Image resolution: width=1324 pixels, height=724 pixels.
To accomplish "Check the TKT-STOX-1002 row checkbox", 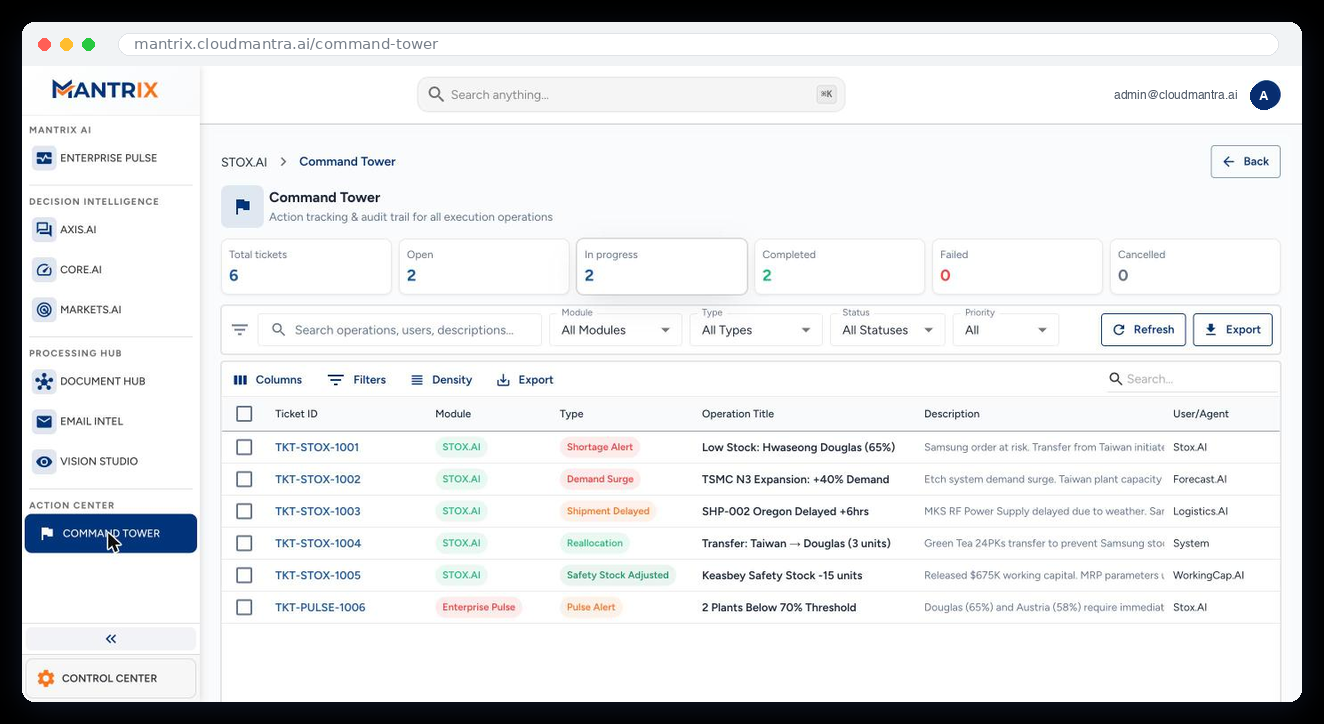I will point(244,479).
